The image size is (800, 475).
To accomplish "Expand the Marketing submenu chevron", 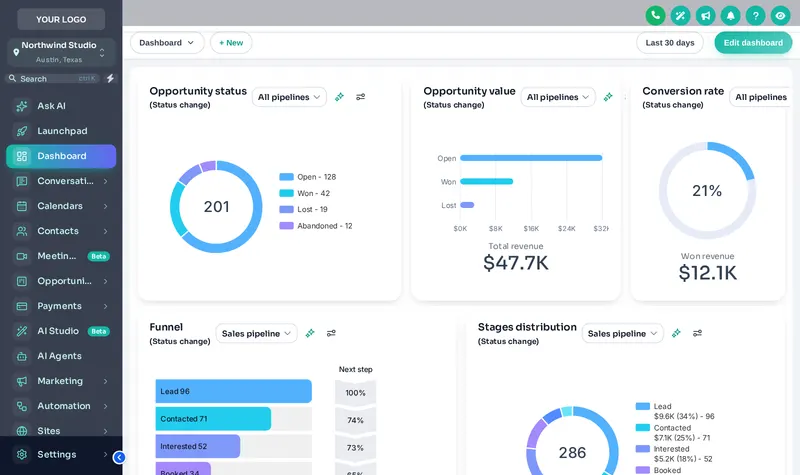I will pyautogui.click(x=106, y=381).
